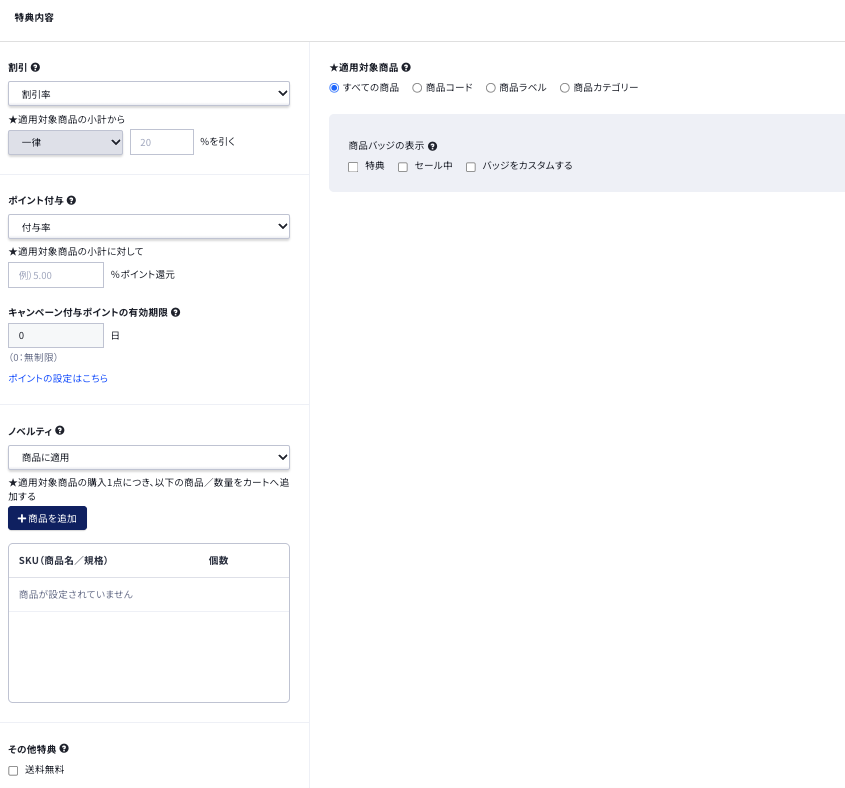Choose 商品カテゴリー radio option

click(564, 88)
